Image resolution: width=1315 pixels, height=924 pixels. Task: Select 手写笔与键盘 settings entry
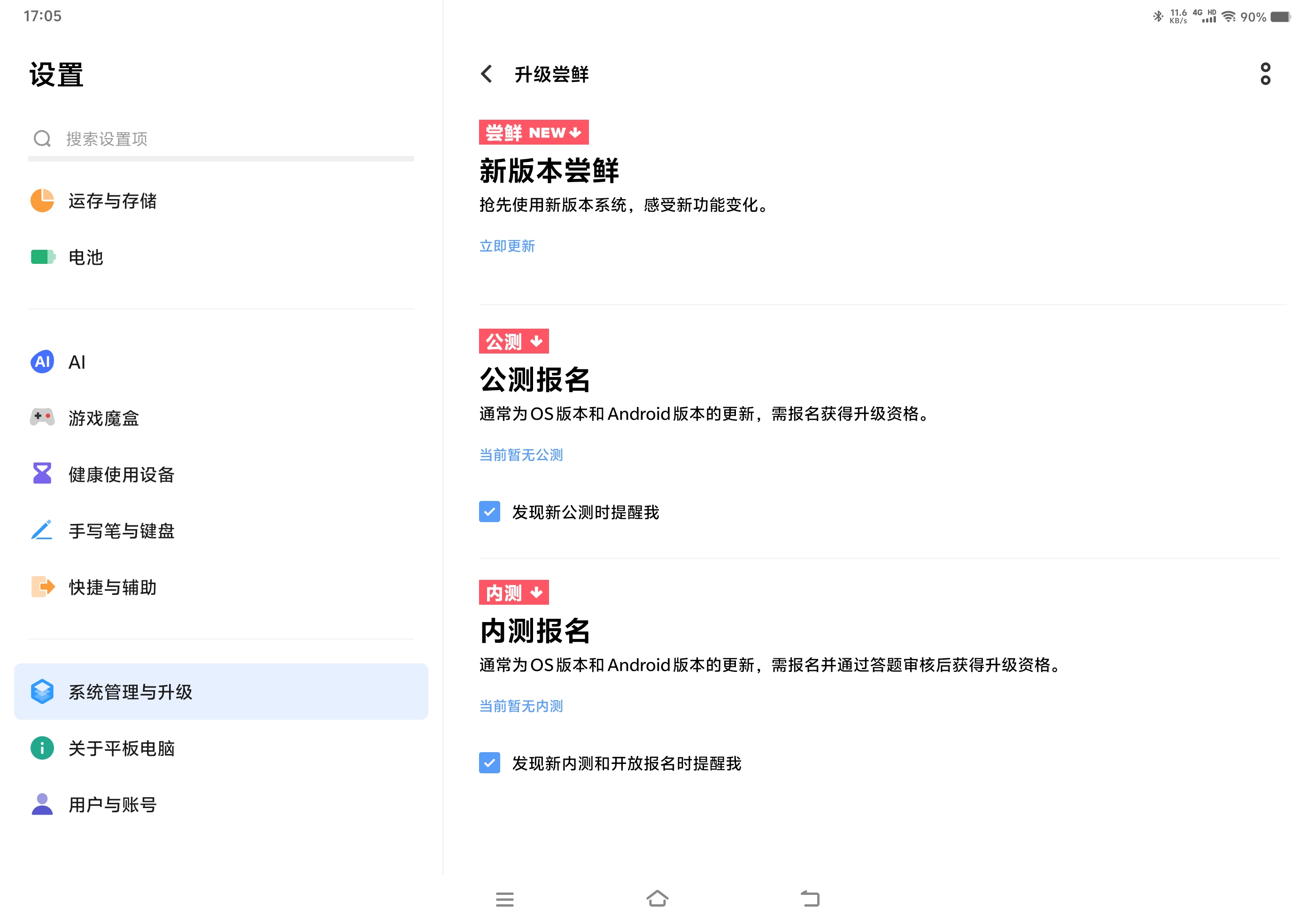click(x=221, y=530)
